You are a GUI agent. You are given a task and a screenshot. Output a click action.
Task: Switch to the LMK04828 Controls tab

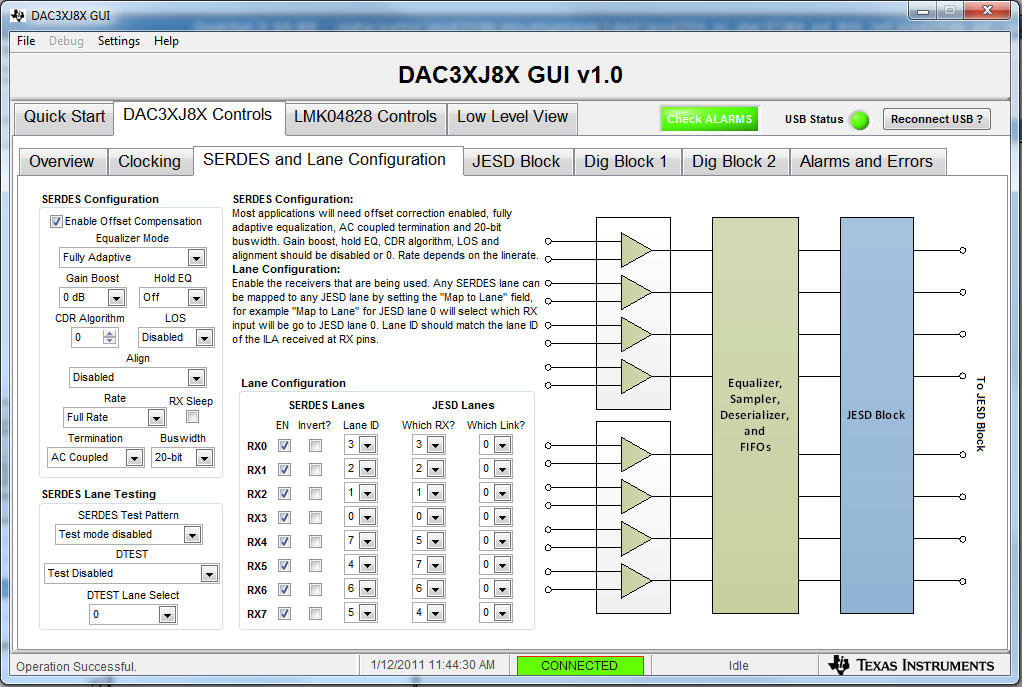coord(365,117)
